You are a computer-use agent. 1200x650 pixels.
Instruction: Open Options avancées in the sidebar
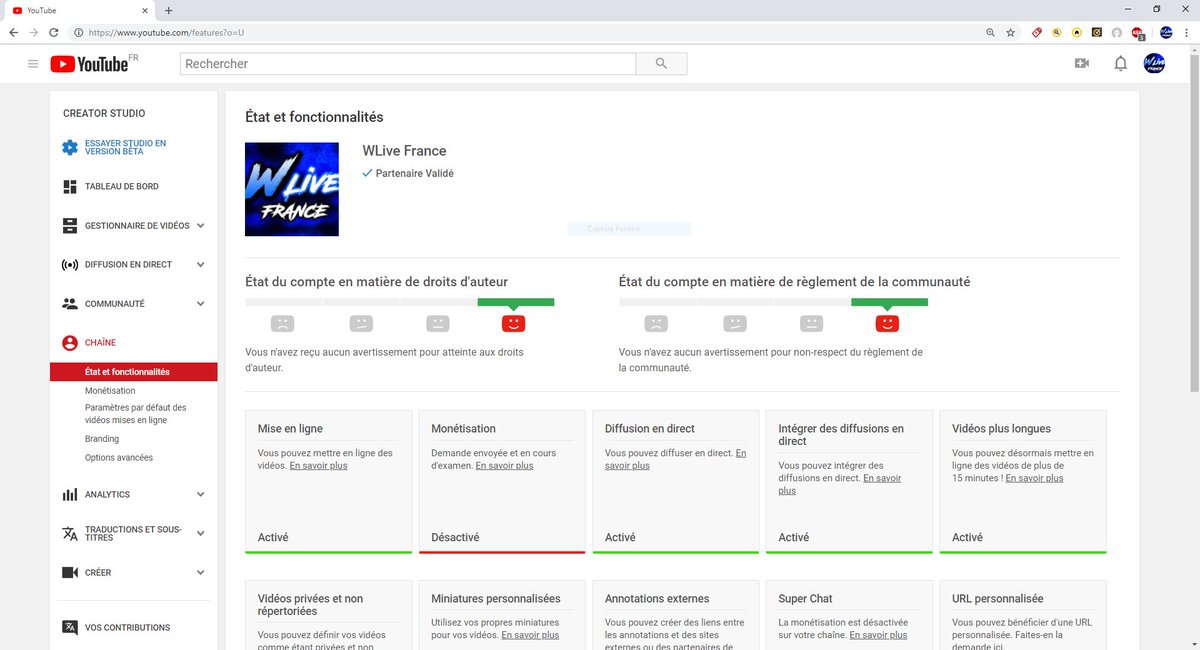[119, 458]
